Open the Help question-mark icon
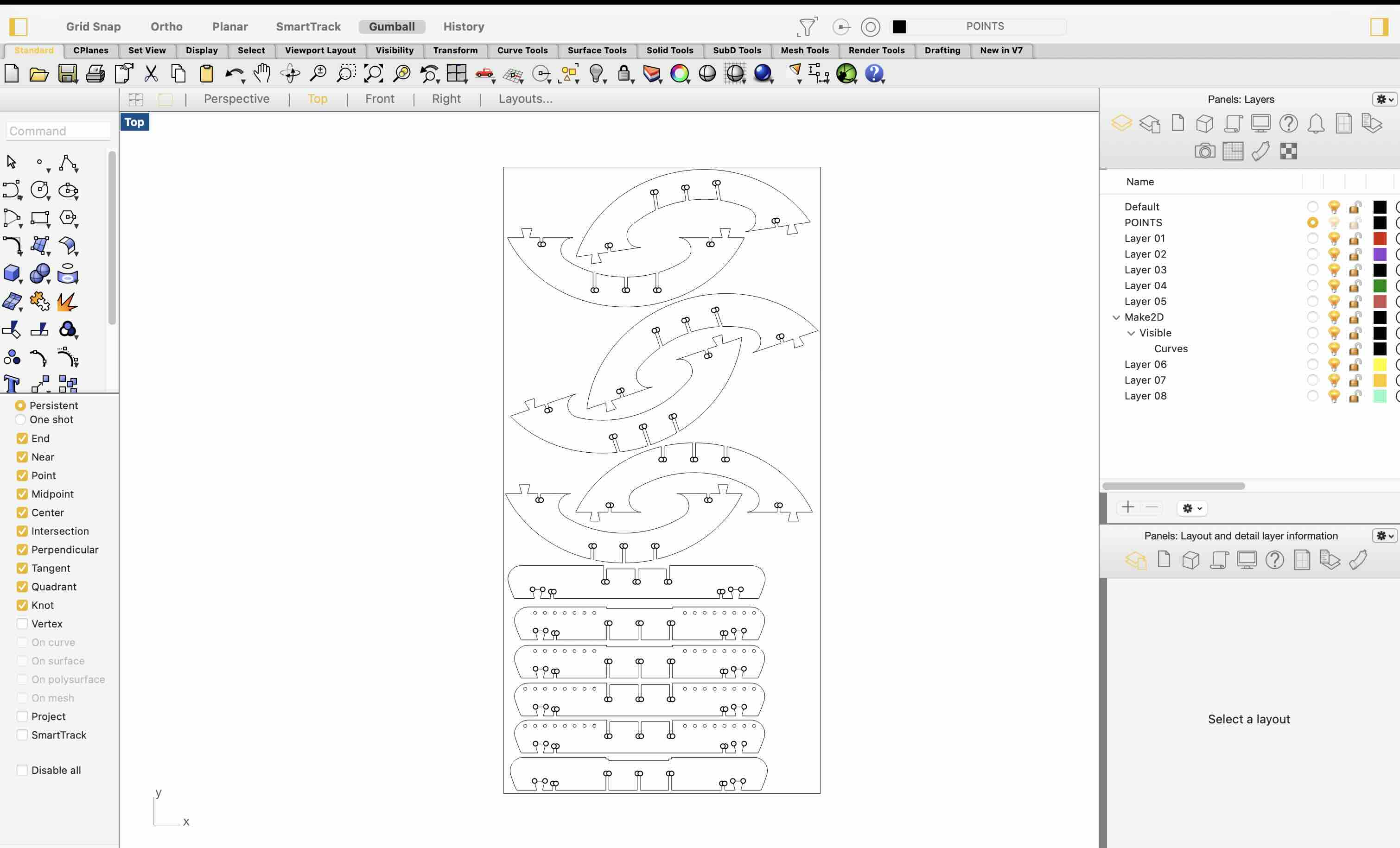The image size is (1400, 848). coord(874,74)
